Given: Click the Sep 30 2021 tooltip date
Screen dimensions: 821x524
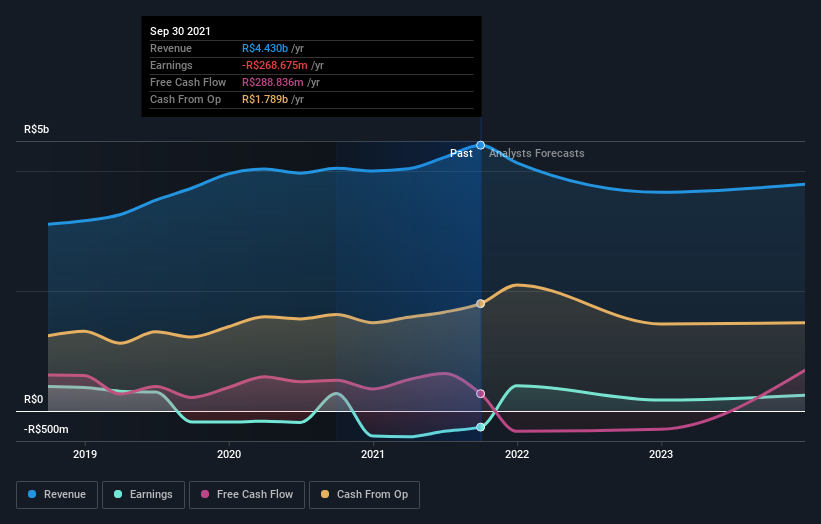Looking at the screenshot, I should pos(180,31).
